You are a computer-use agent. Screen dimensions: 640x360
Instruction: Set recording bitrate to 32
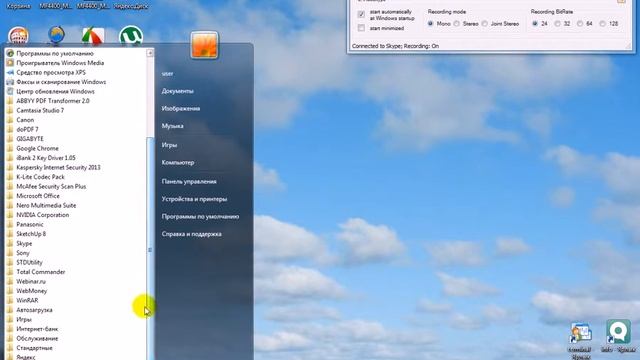557,24
